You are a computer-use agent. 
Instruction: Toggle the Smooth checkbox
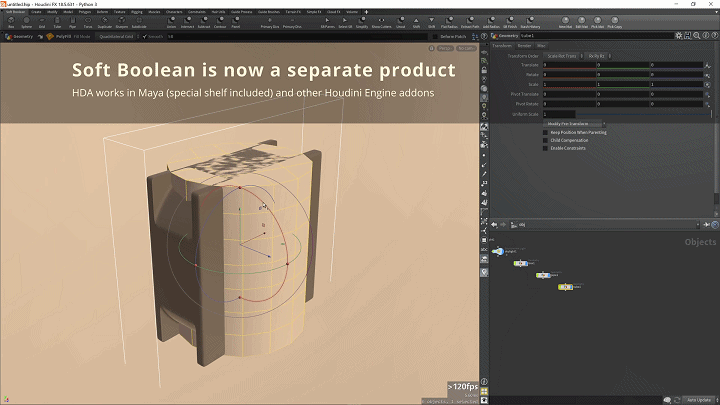click(x=145, y=36)
